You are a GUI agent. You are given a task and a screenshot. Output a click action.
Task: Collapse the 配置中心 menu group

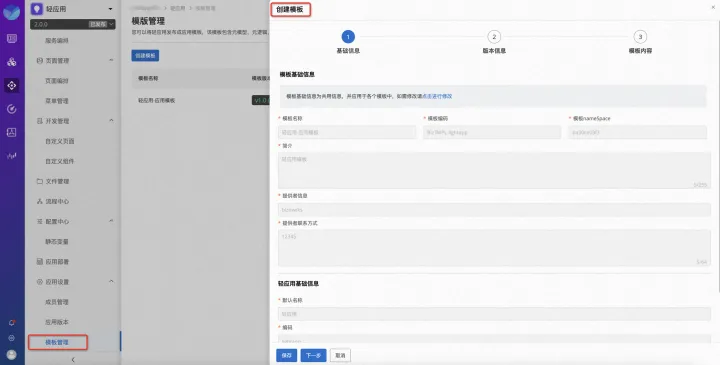pos(111,221)
